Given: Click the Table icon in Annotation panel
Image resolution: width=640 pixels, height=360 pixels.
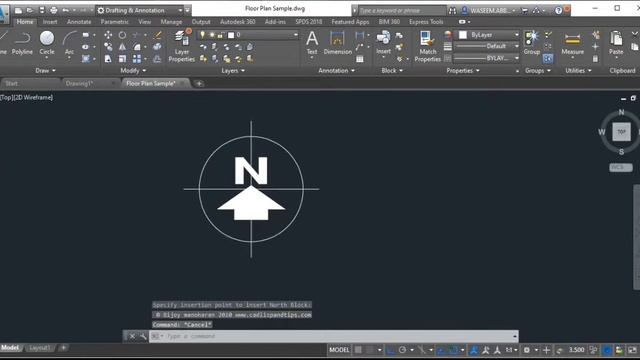Looking at the screenshot, I should [x=360, y=59].
